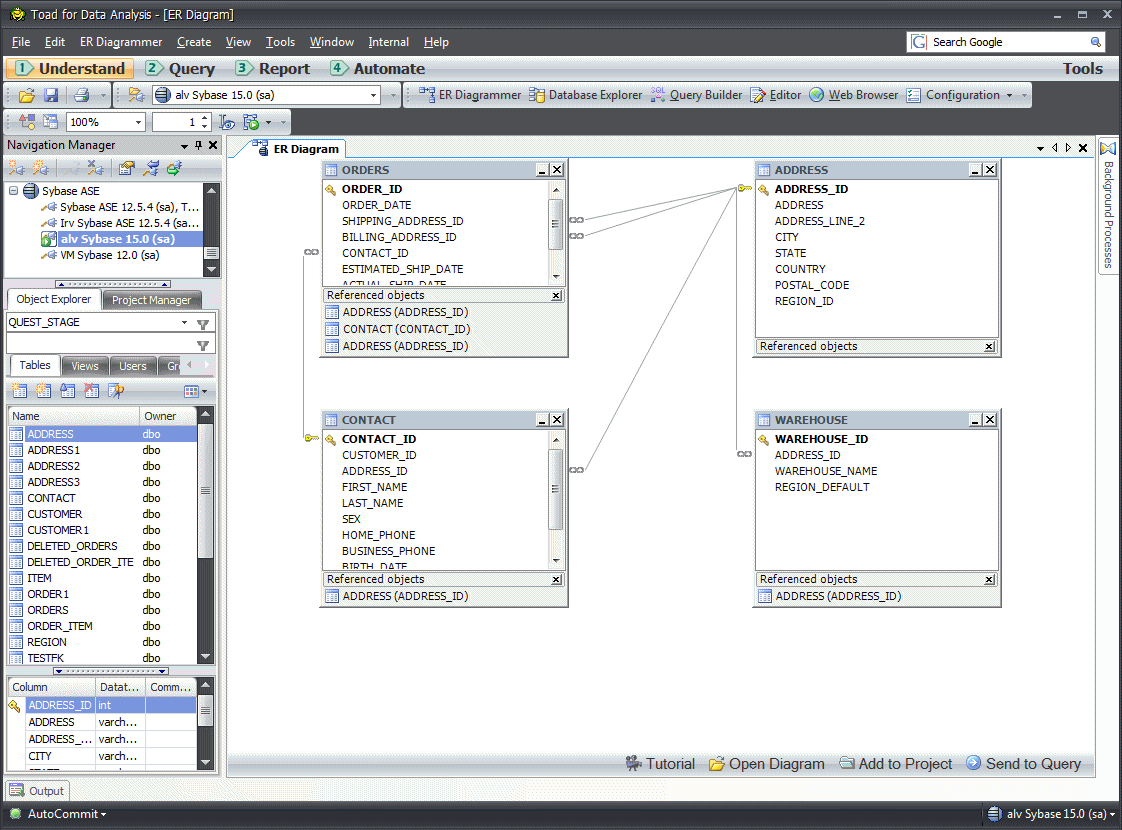This screenshot has height=830, width=1122.
Task: Click the delete table icon in Object Explorer
Action: tap(91, 391)
